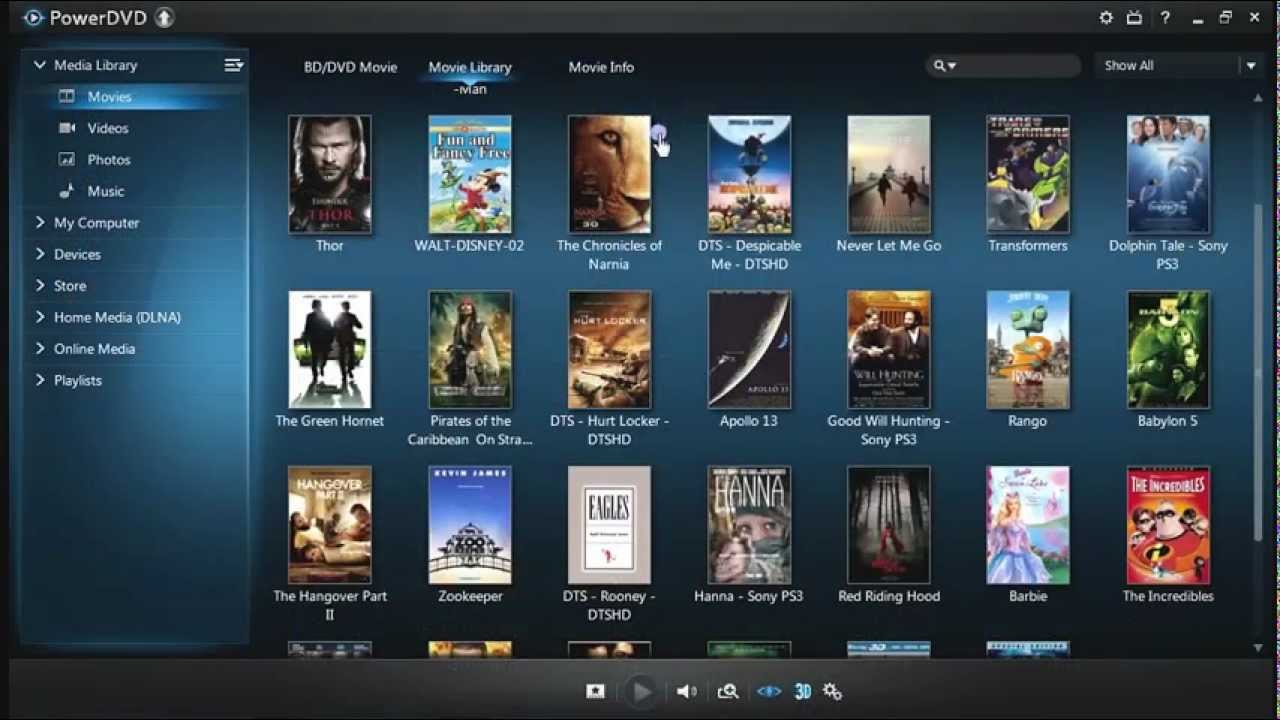Switch to TV mode icon
This screenshot has width=1280, height=720.
click(x=1135, y=18)
